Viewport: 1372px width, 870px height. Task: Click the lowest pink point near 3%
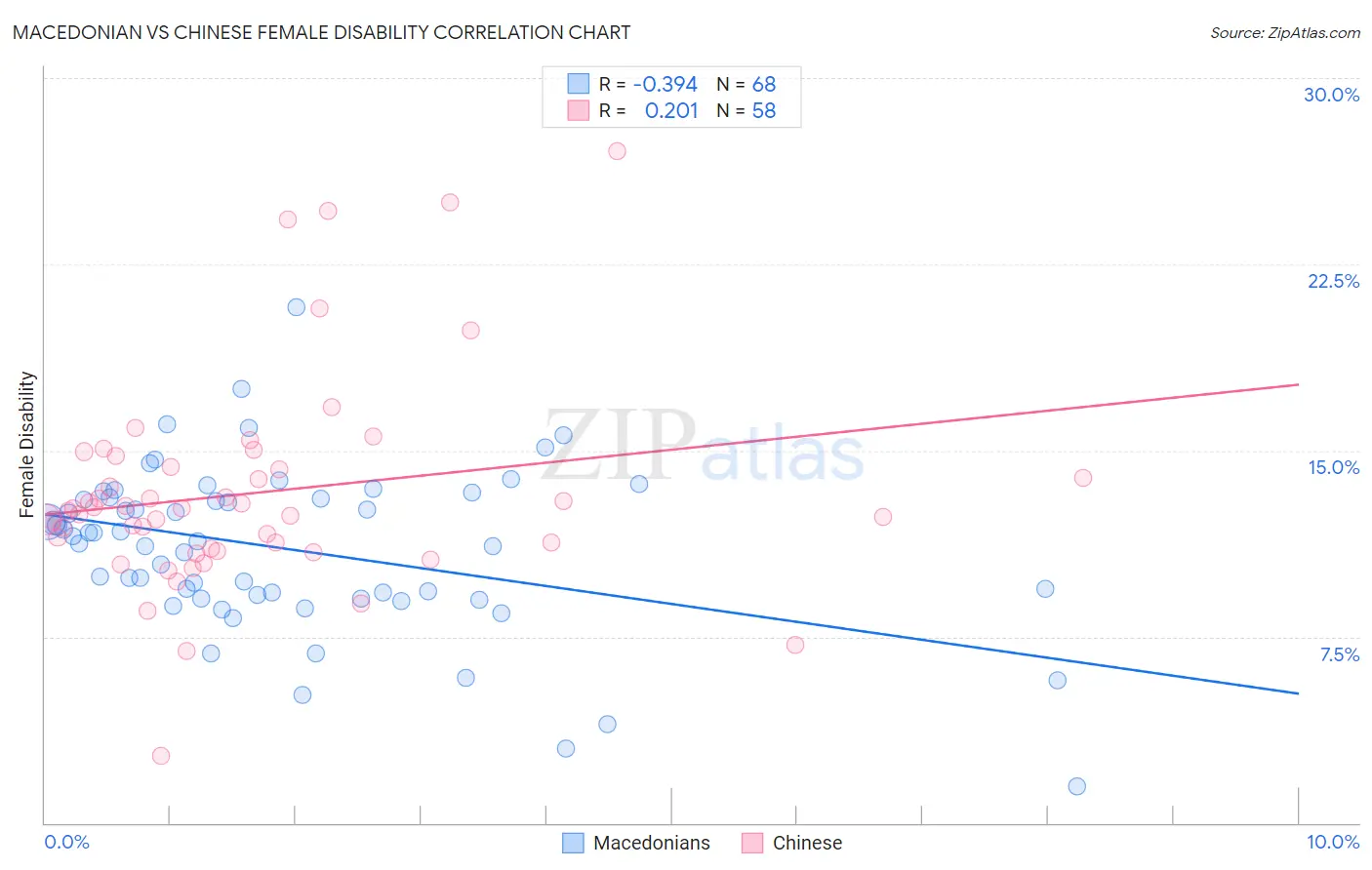(161, 756)
